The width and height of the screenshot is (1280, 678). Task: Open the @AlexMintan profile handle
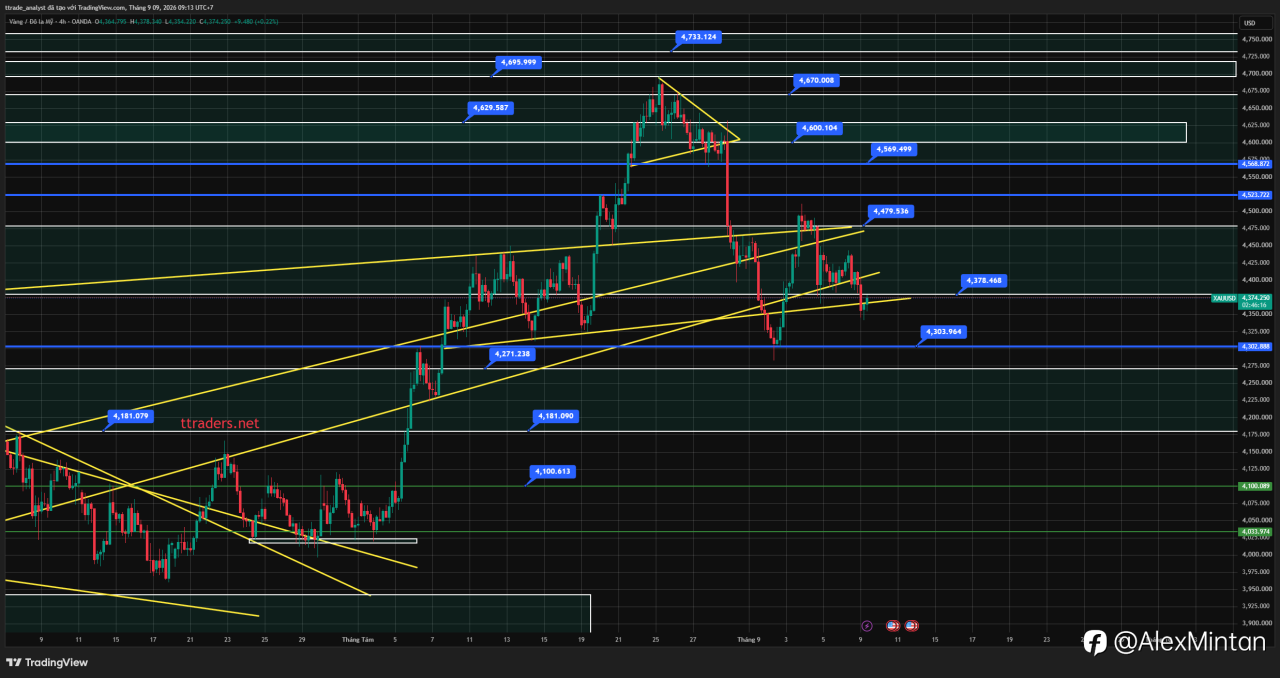pyautogui.click(x=1190, y=642)
